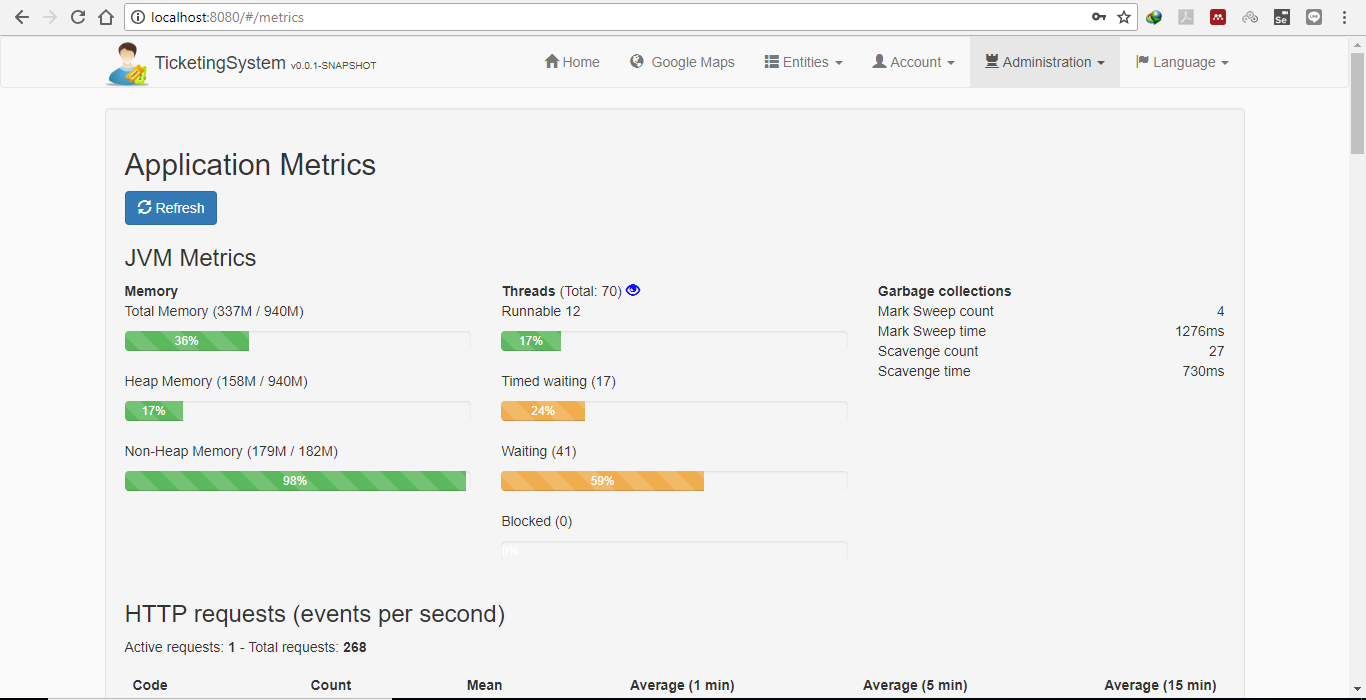Bookmark this page with the star icon

(x=1124, y=17)
